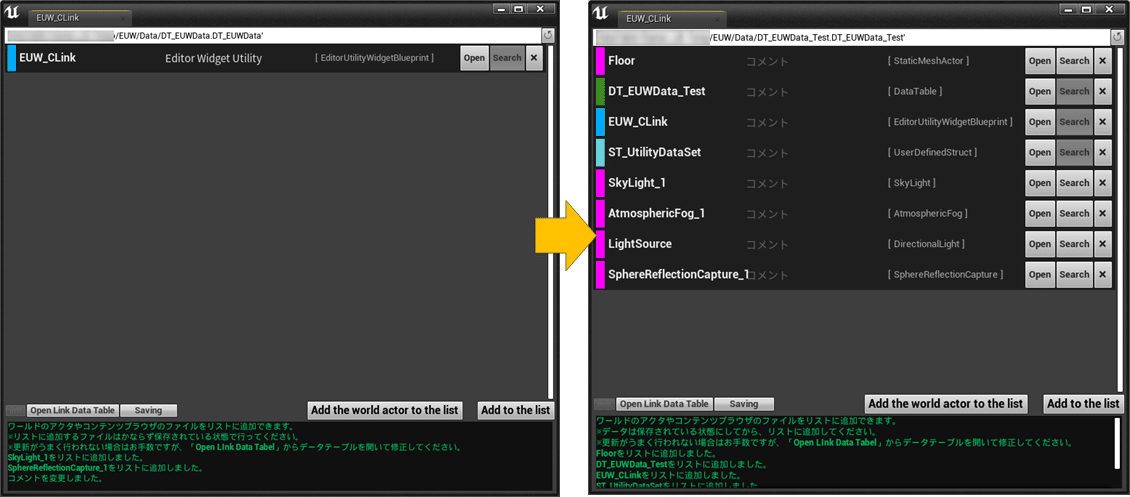Search for AtmosphericFog_1 actor
The width and height of the screenshot is (1130, 497).
1075,213
